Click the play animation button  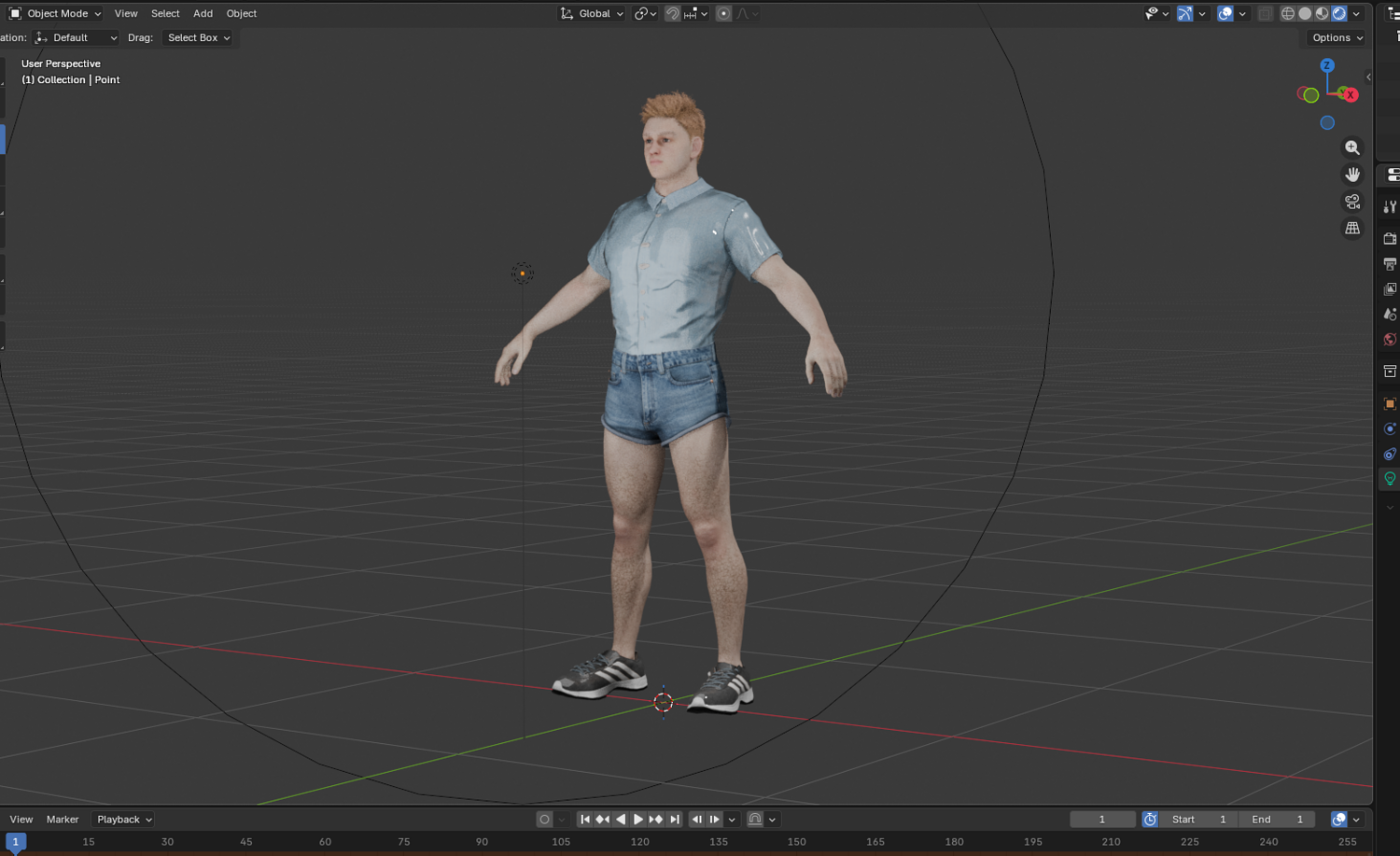pos(638,819)
